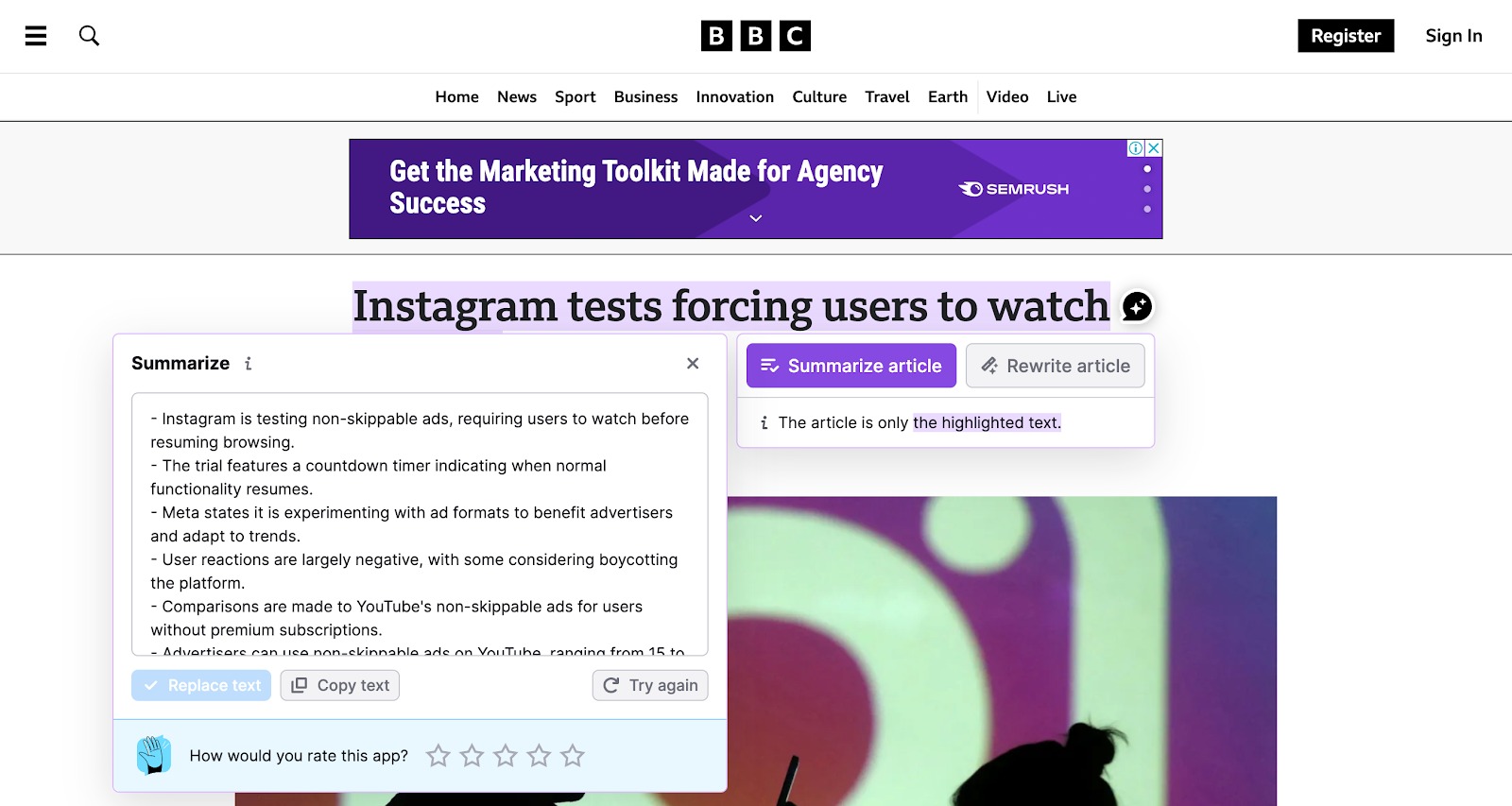Click the Register button
The width and height of the screenshot is (1512, 806).
click(x=1346, y=36)
